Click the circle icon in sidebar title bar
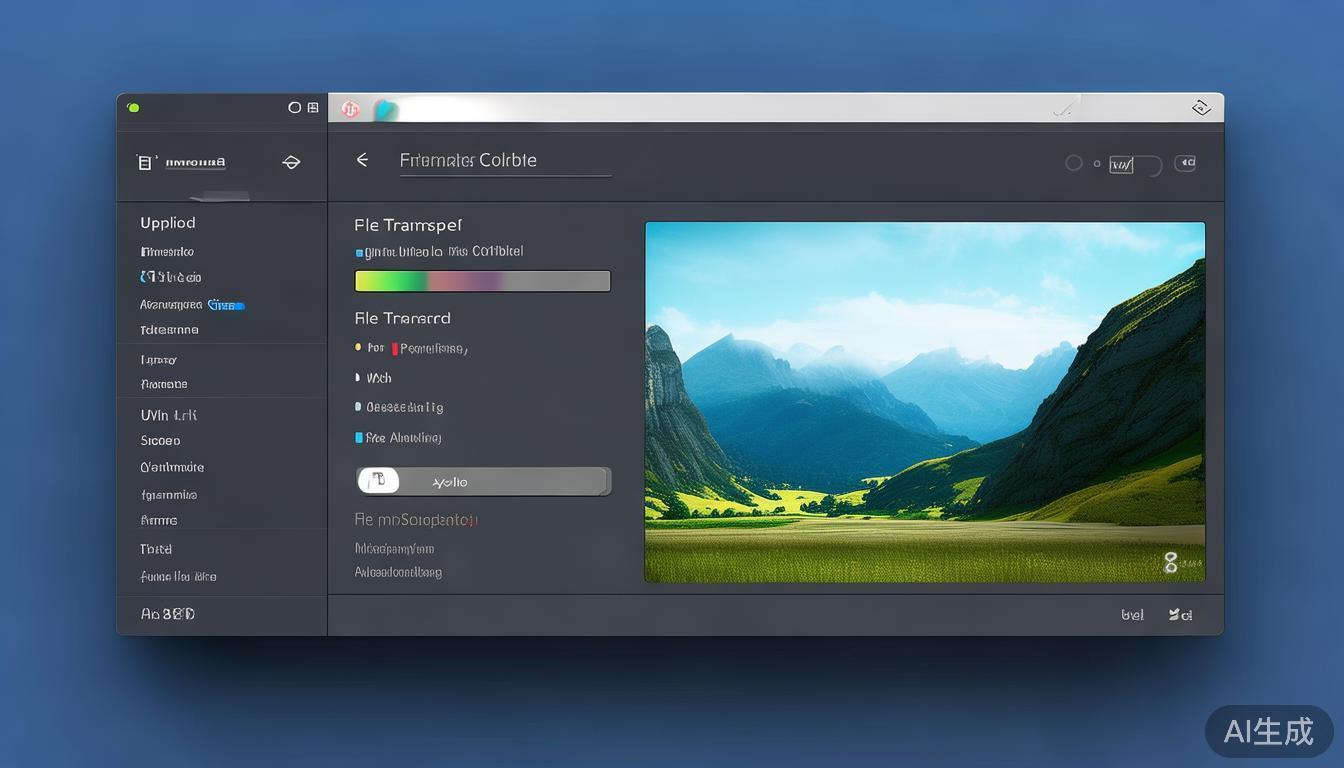 294,108
